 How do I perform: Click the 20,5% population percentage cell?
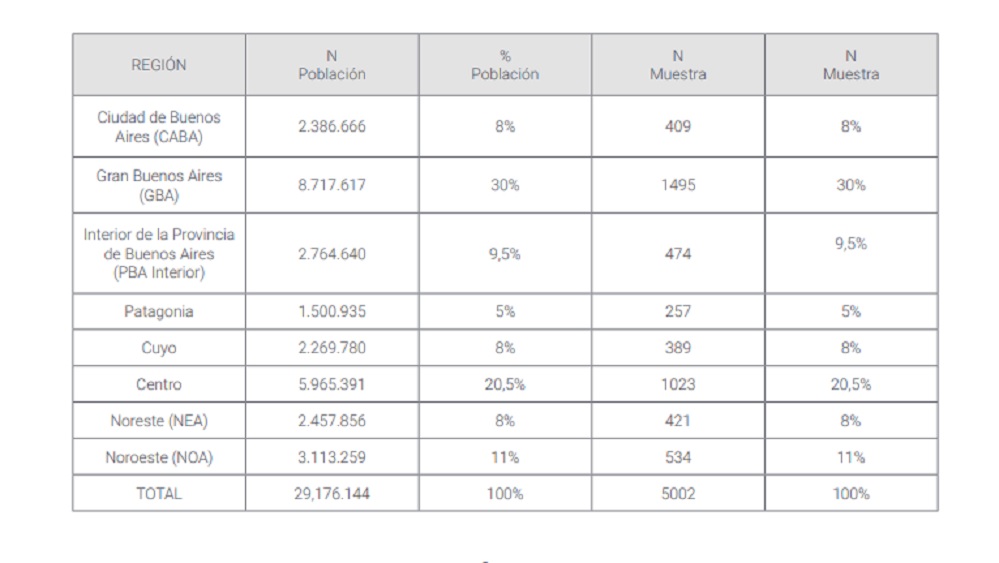[505, 384]
